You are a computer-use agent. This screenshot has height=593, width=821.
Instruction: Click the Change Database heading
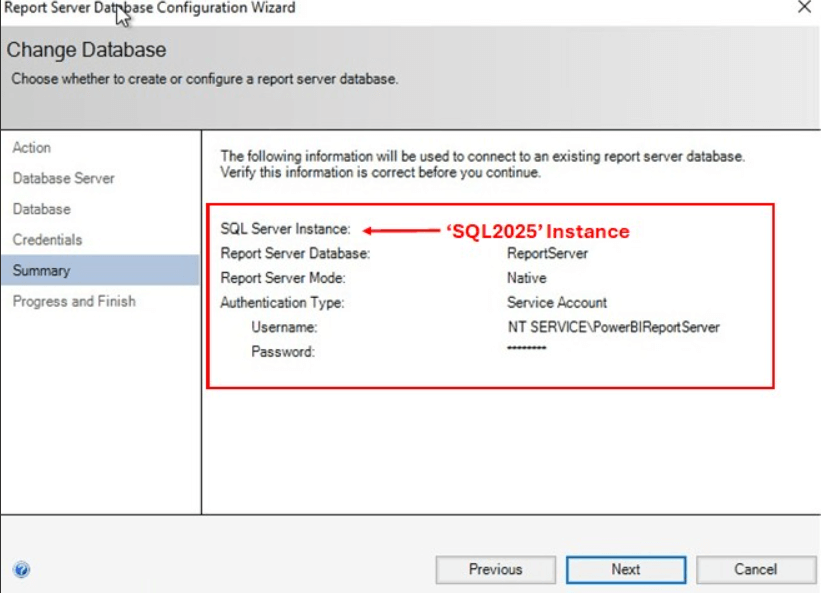point(87,50)
